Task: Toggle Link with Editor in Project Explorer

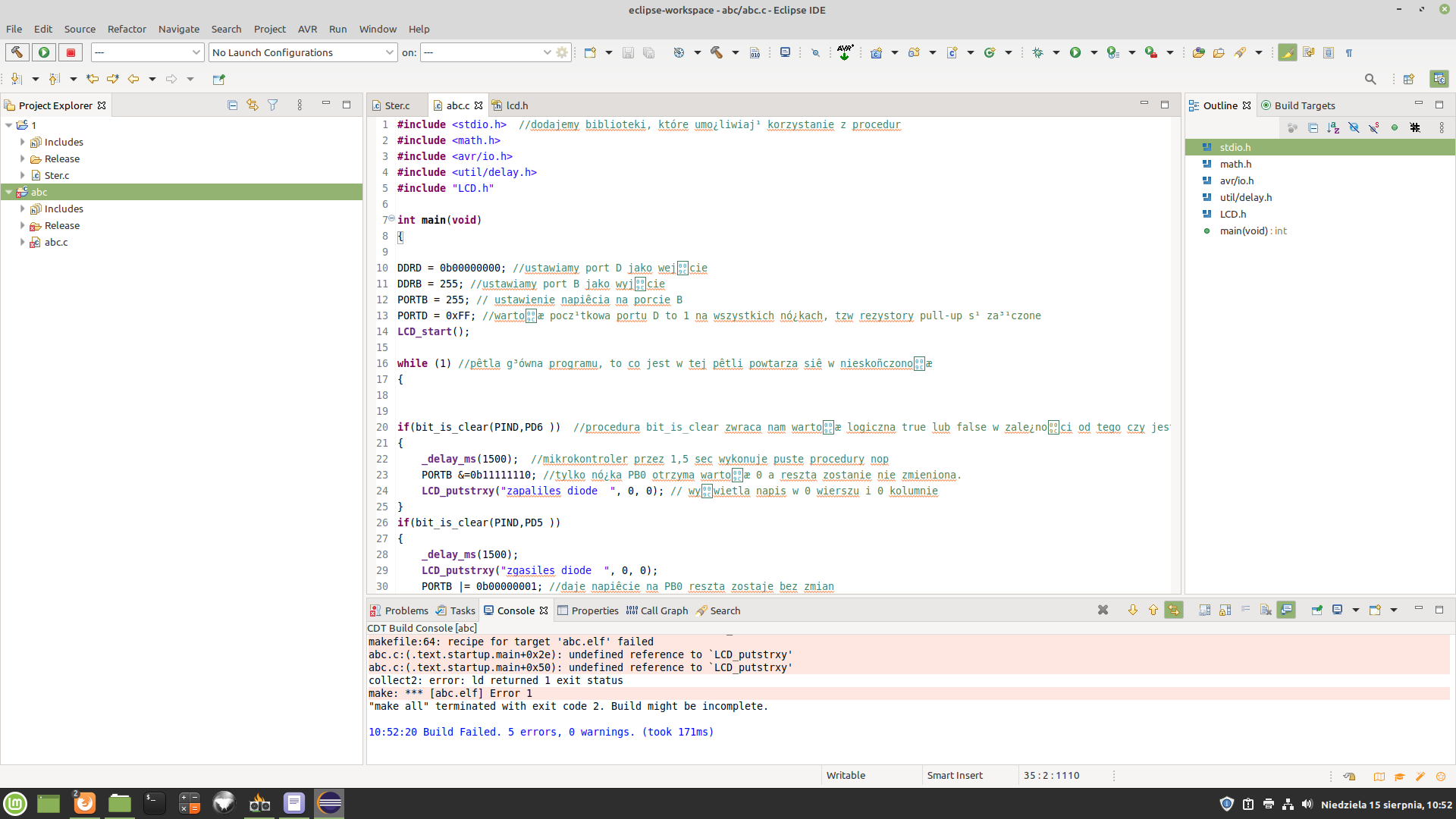Action: click(x=253, y=105)
